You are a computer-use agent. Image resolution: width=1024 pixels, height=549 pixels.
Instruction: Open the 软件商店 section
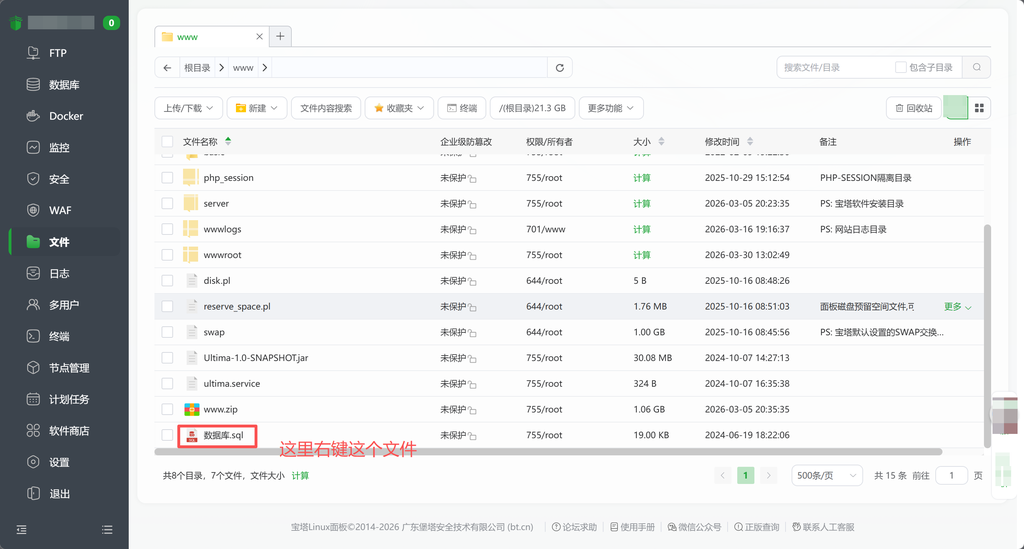tap(69, 431)
